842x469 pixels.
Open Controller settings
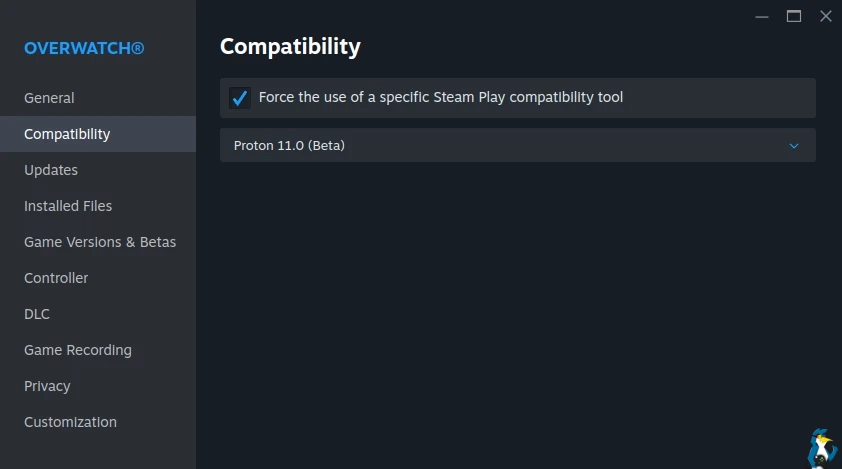coord(56,278)
